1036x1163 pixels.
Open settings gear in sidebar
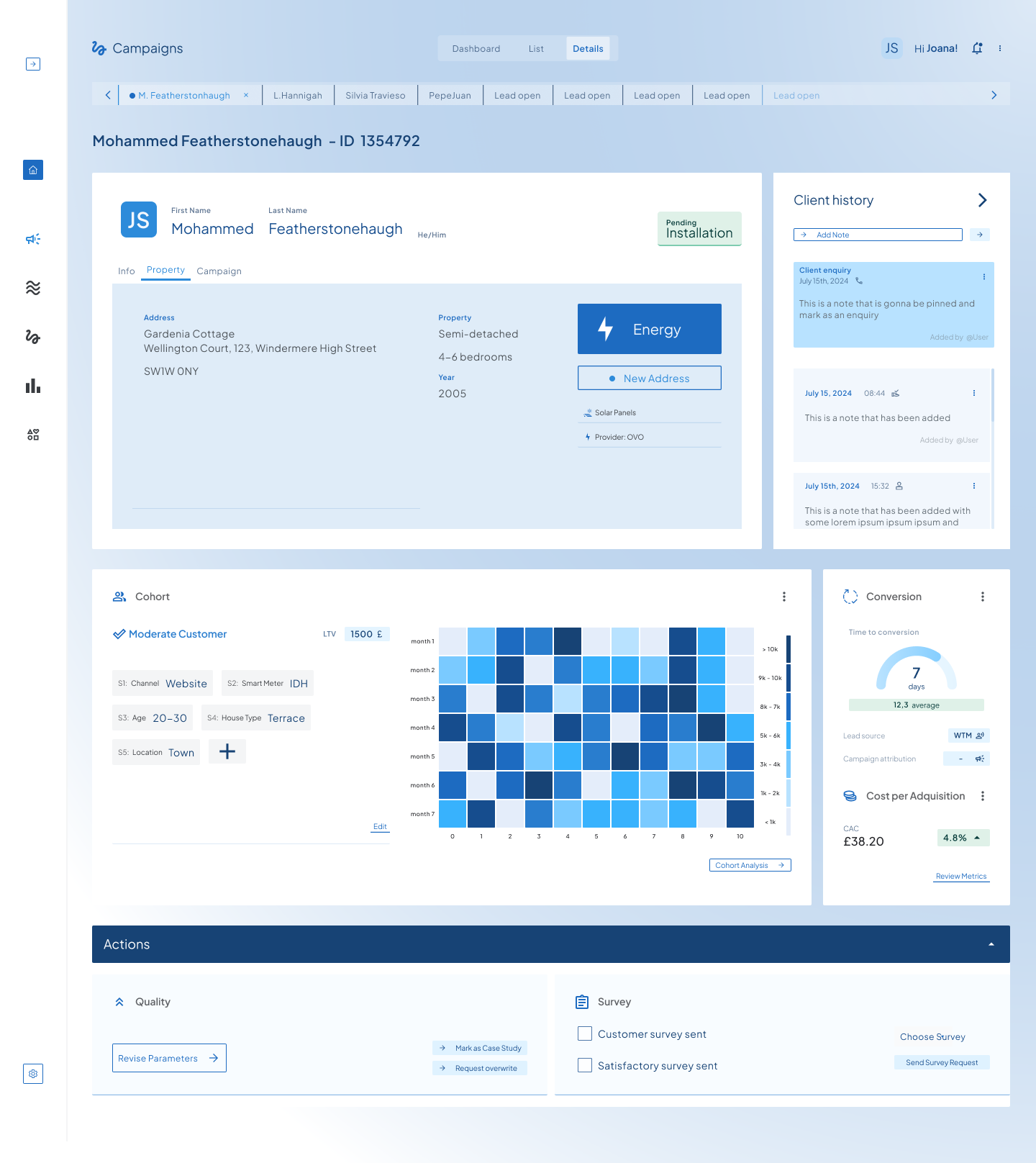[x=33, y=1074]
